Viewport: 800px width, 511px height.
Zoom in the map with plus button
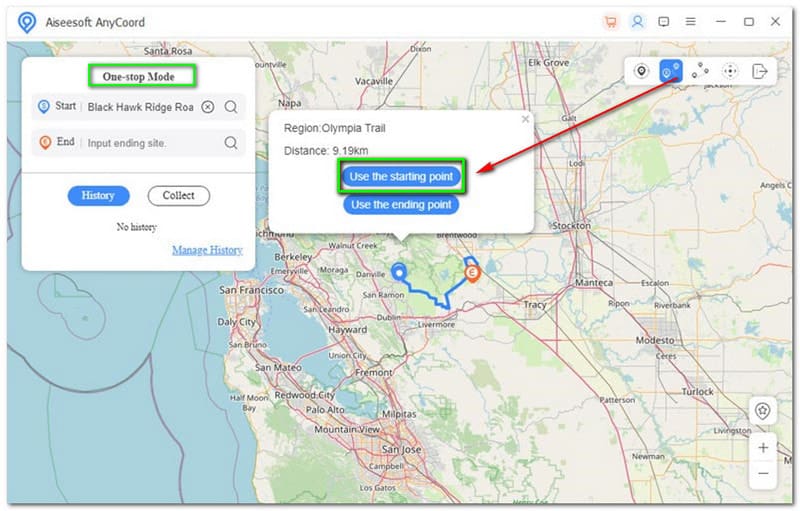(x=763, y=448)
